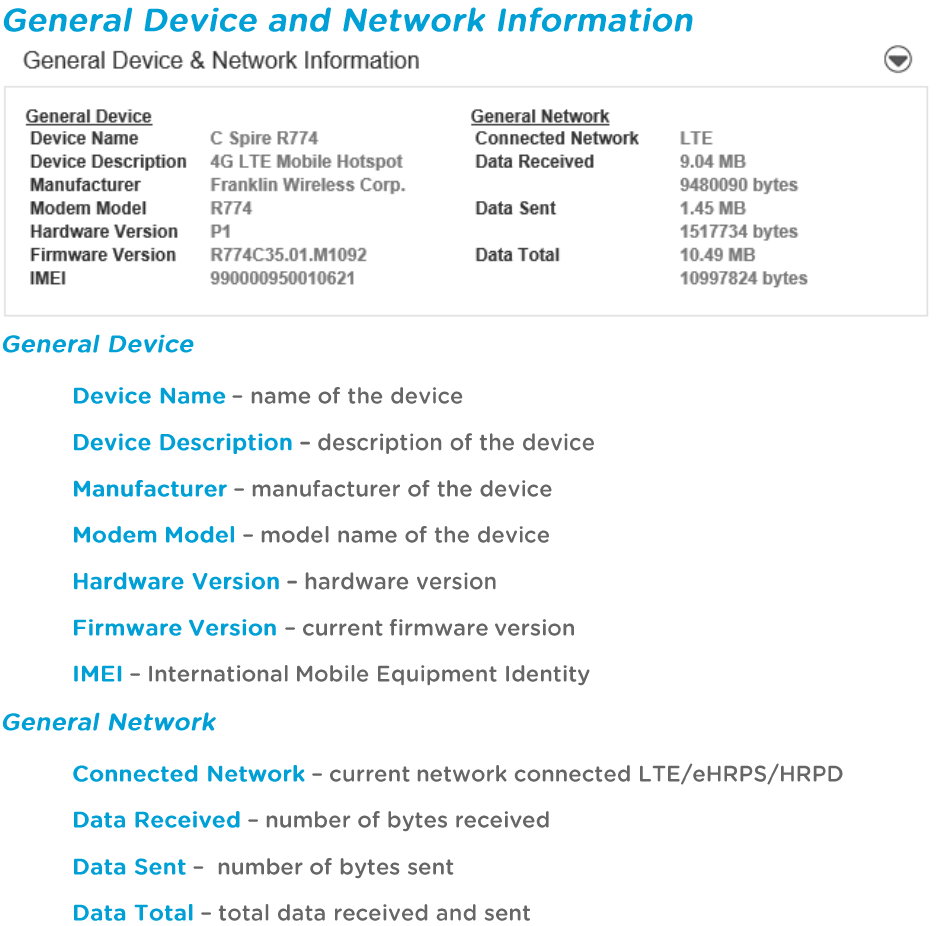Click the blue Data Total term in description list

pyautogui.click(x=133, y=913)
